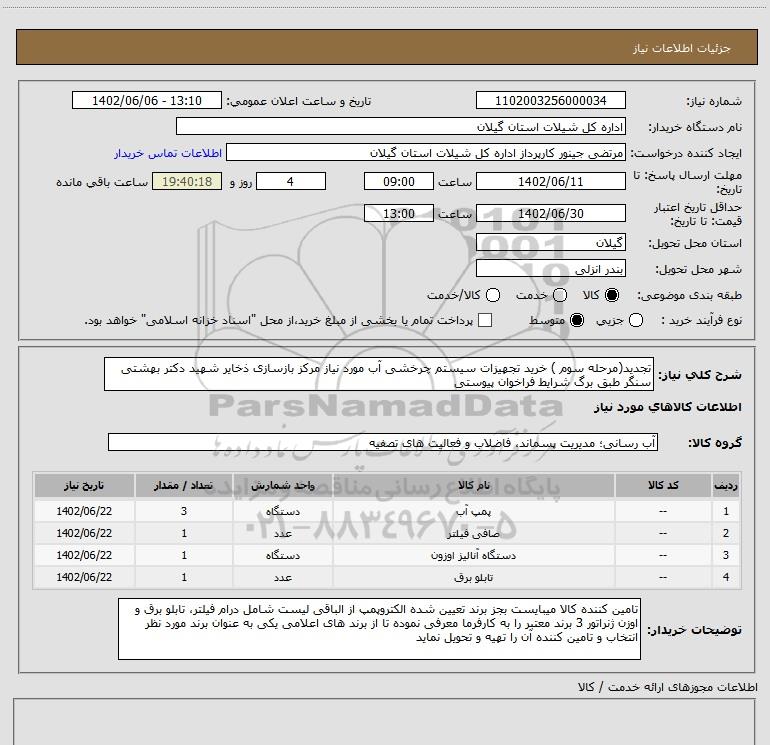The image size is (770, 745).
Task: Click the تعداد / مقدار column header
Action: pos(184,485)
